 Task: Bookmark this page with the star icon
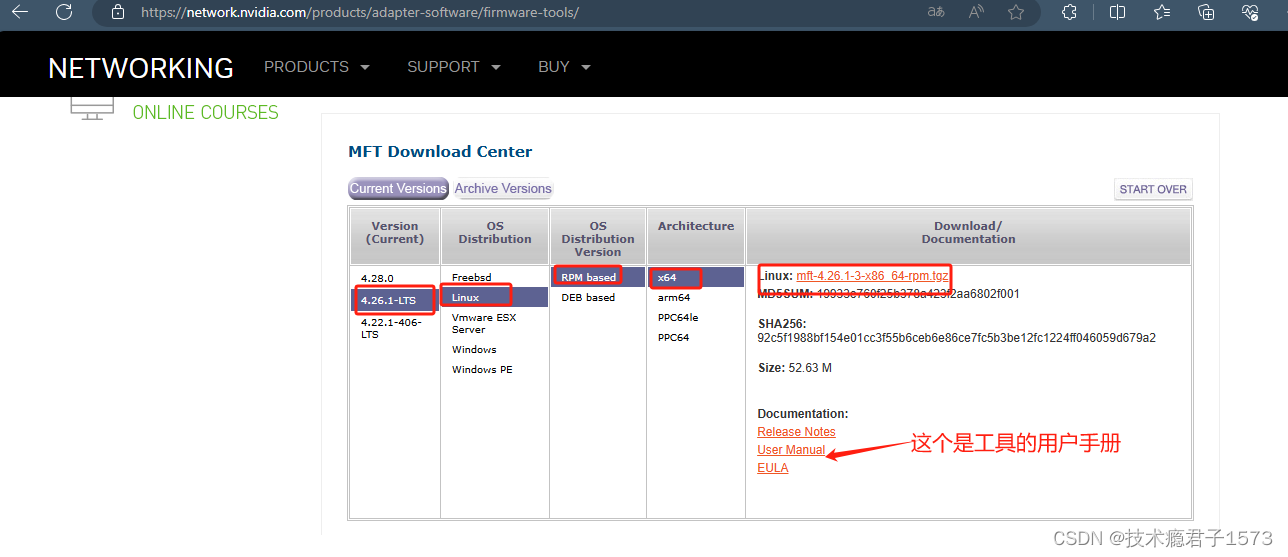pyautogui.click(x=1016, y=13)
